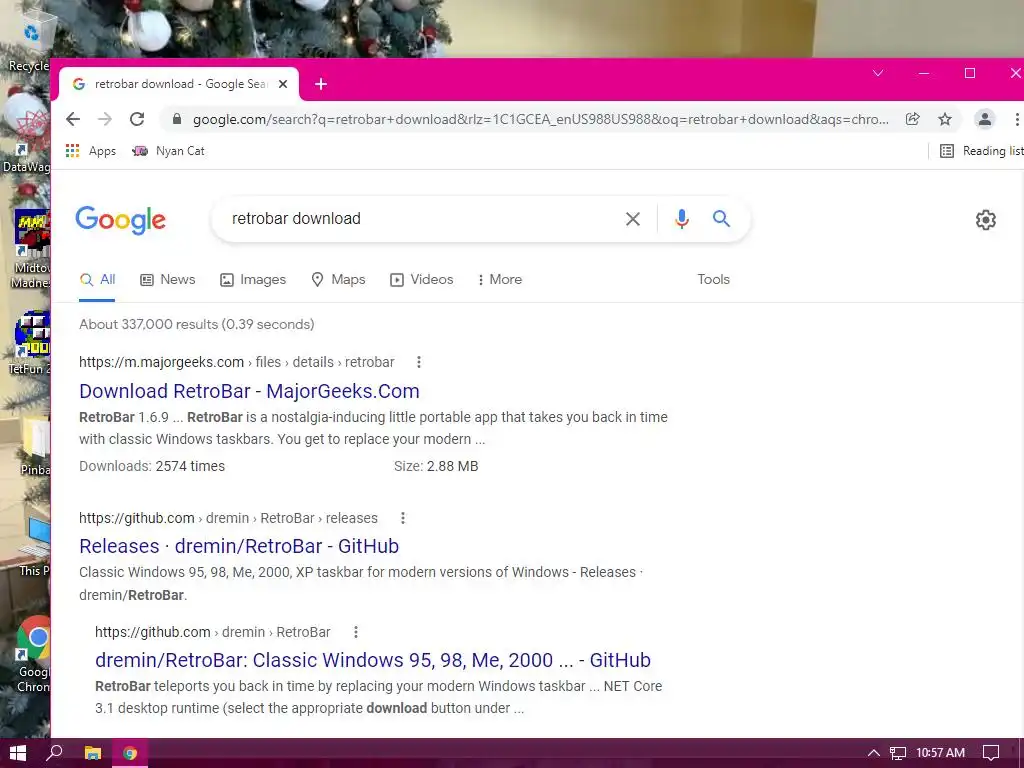This screenshot has width=1024, height=768.
Task: Open the Nyan Cat bookmark
Action: pyautogui.click(x=168, y=151)
